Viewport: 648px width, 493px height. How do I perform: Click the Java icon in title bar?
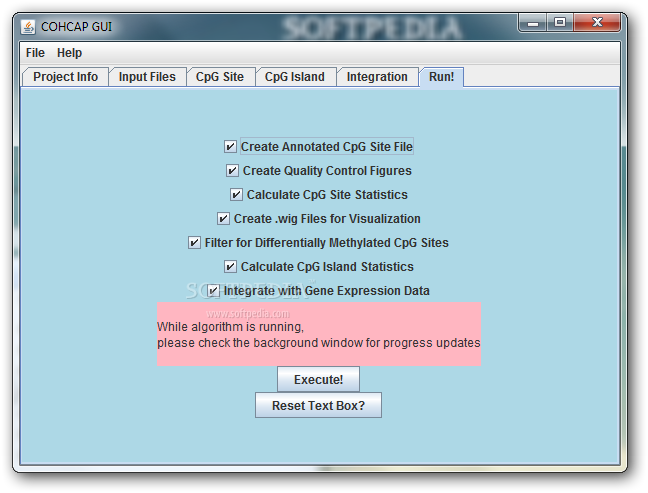[28, 27]
